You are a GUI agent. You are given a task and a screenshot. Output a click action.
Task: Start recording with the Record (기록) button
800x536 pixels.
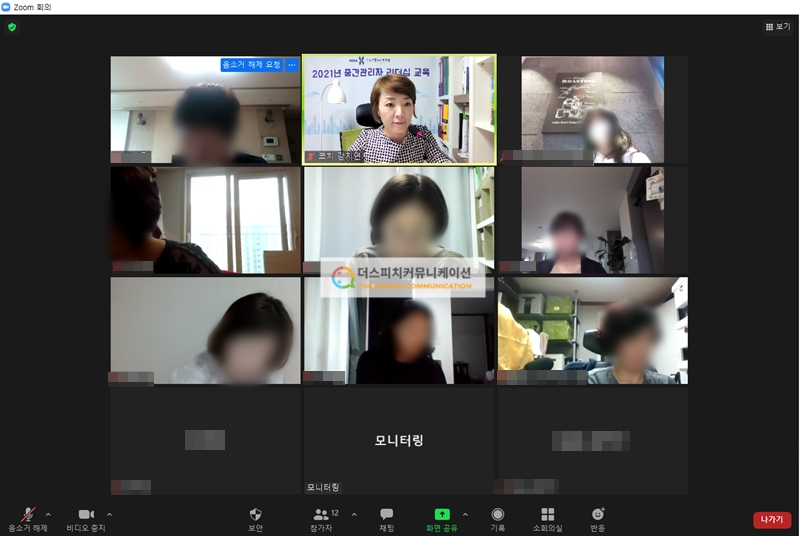click(x=497, y=518)
